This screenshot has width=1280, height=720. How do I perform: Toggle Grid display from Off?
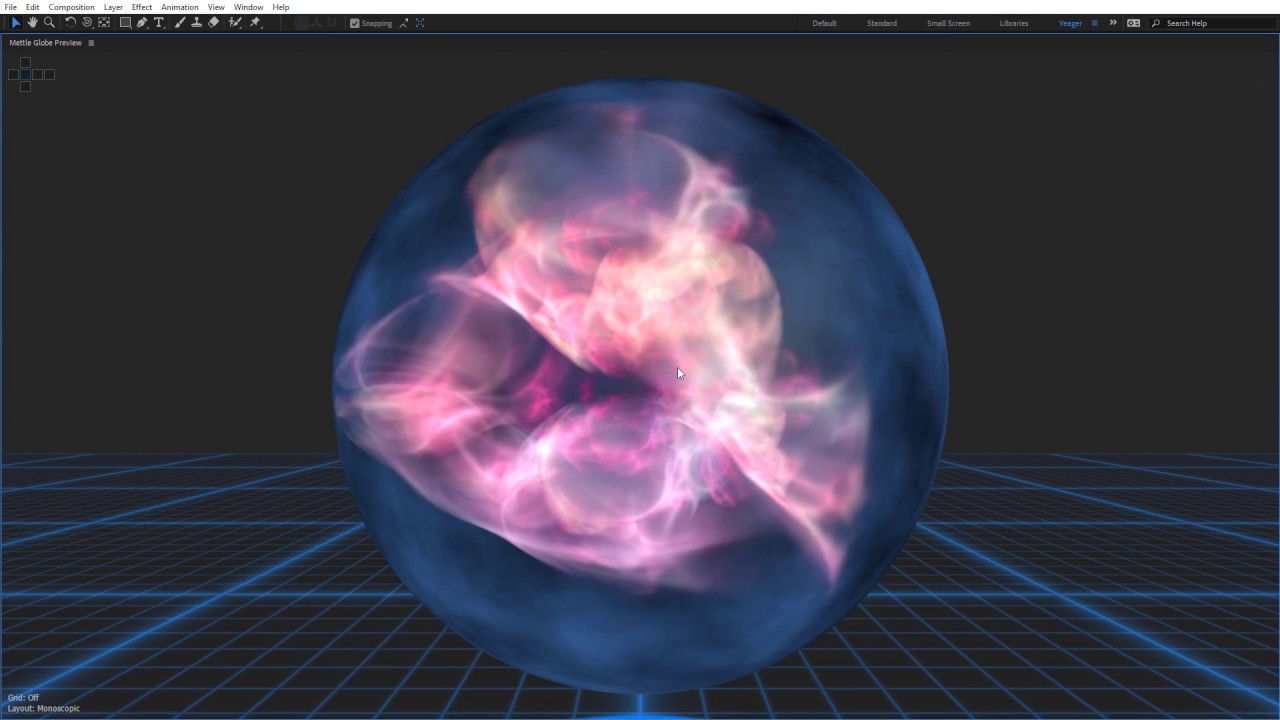(25, 697)
